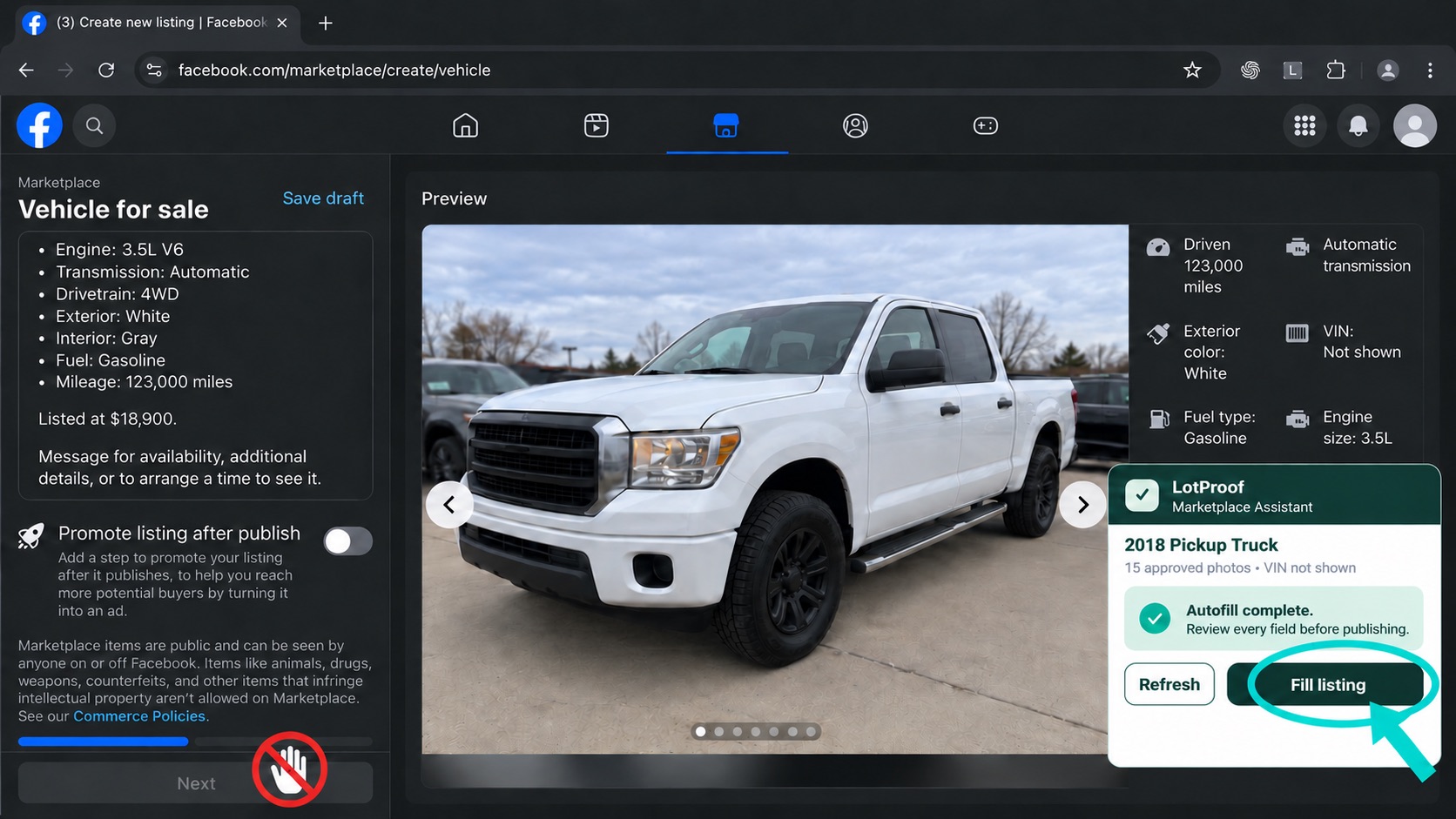Click 'Vehicle for sale' heading
1456x819 pixels.
coord(113,210)
